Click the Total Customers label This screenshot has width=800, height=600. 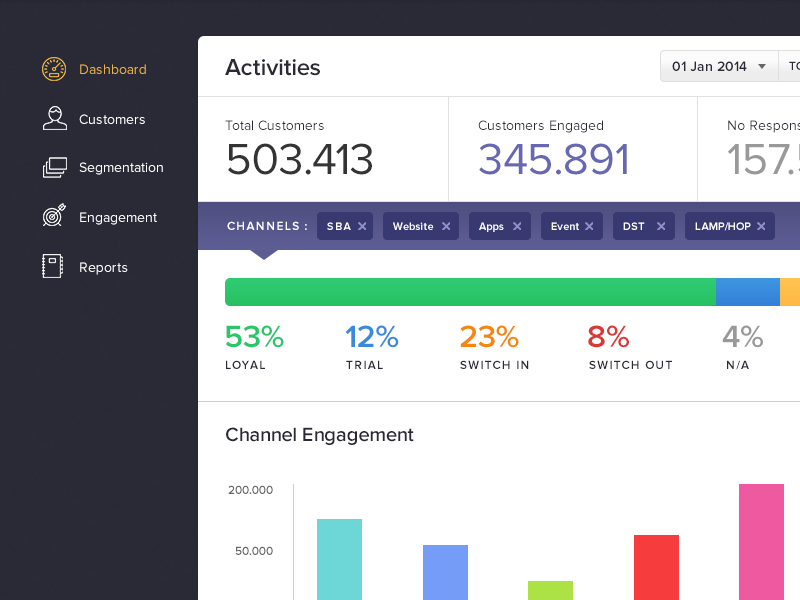274,126
